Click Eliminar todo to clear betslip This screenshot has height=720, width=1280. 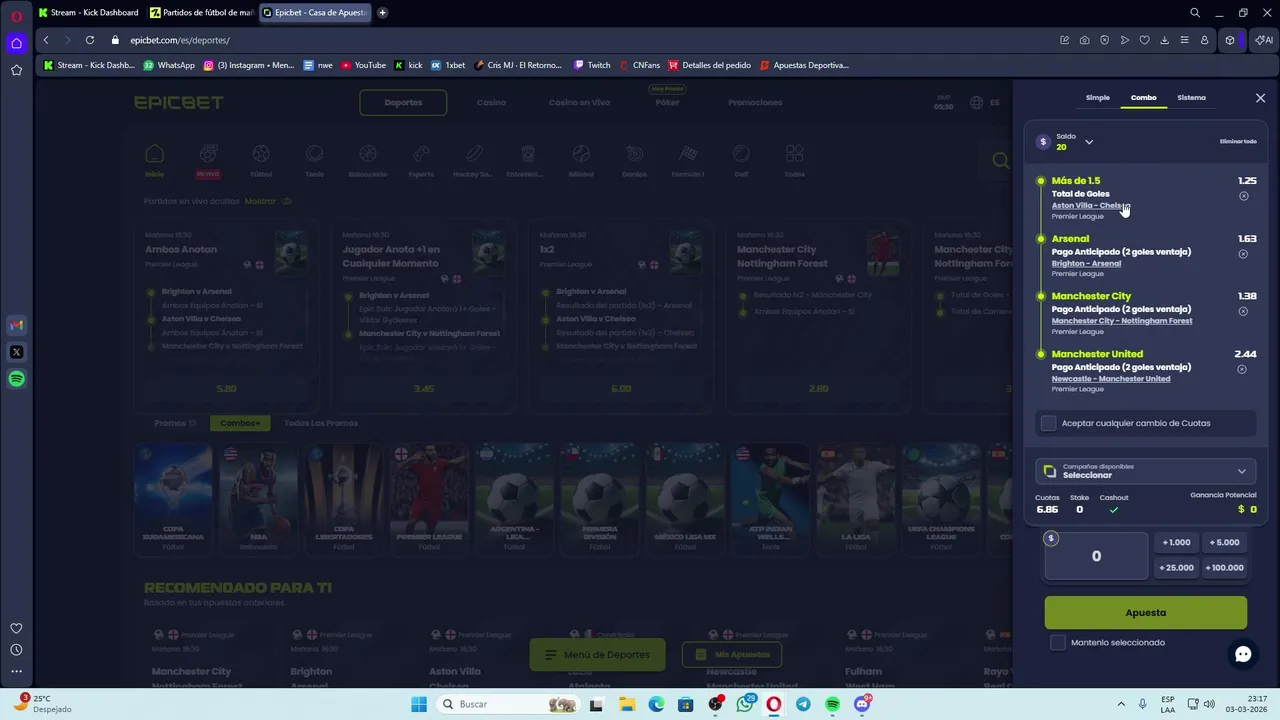[1238, 142]
